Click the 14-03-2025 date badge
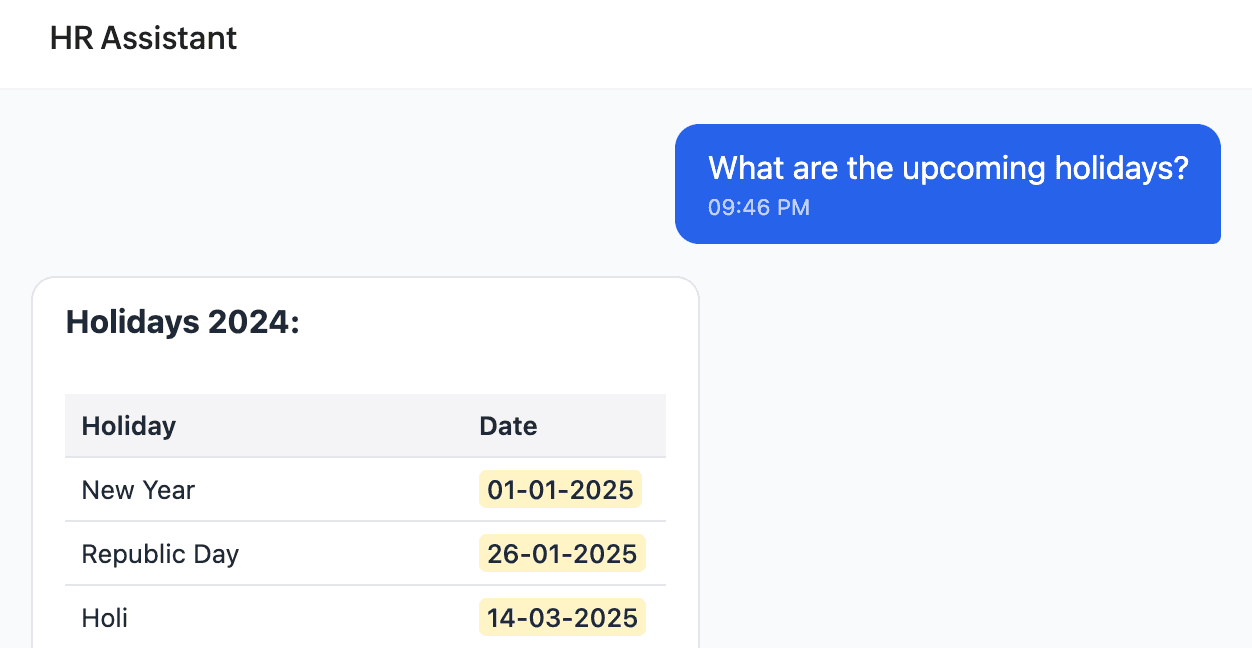The width and height of the screenshot is (1252, 648). [562, 618]
